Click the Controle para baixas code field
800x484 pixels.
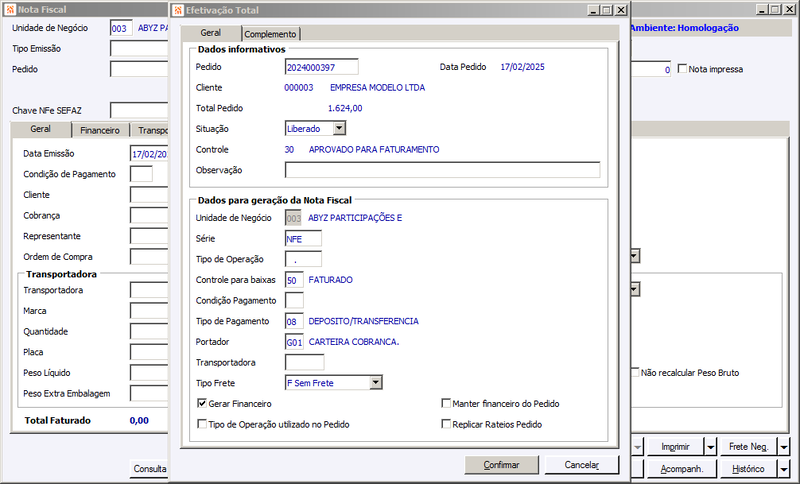click(294, 280)
